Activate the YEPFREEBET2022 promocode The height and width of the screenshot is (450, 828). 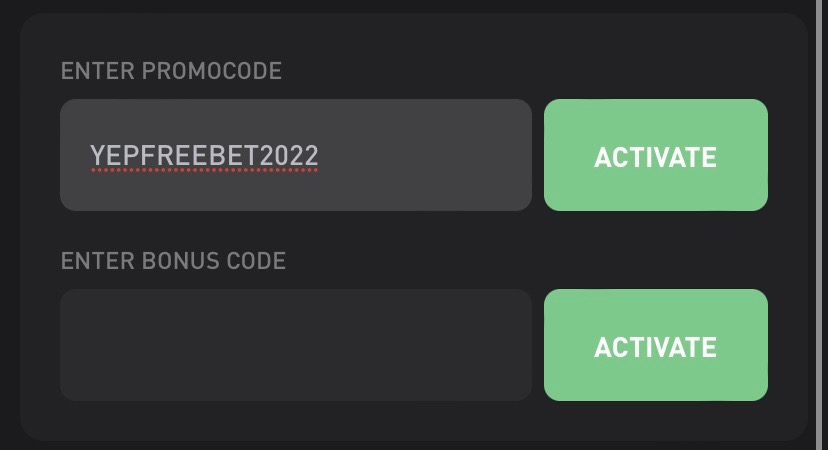(x=655, y=156)
